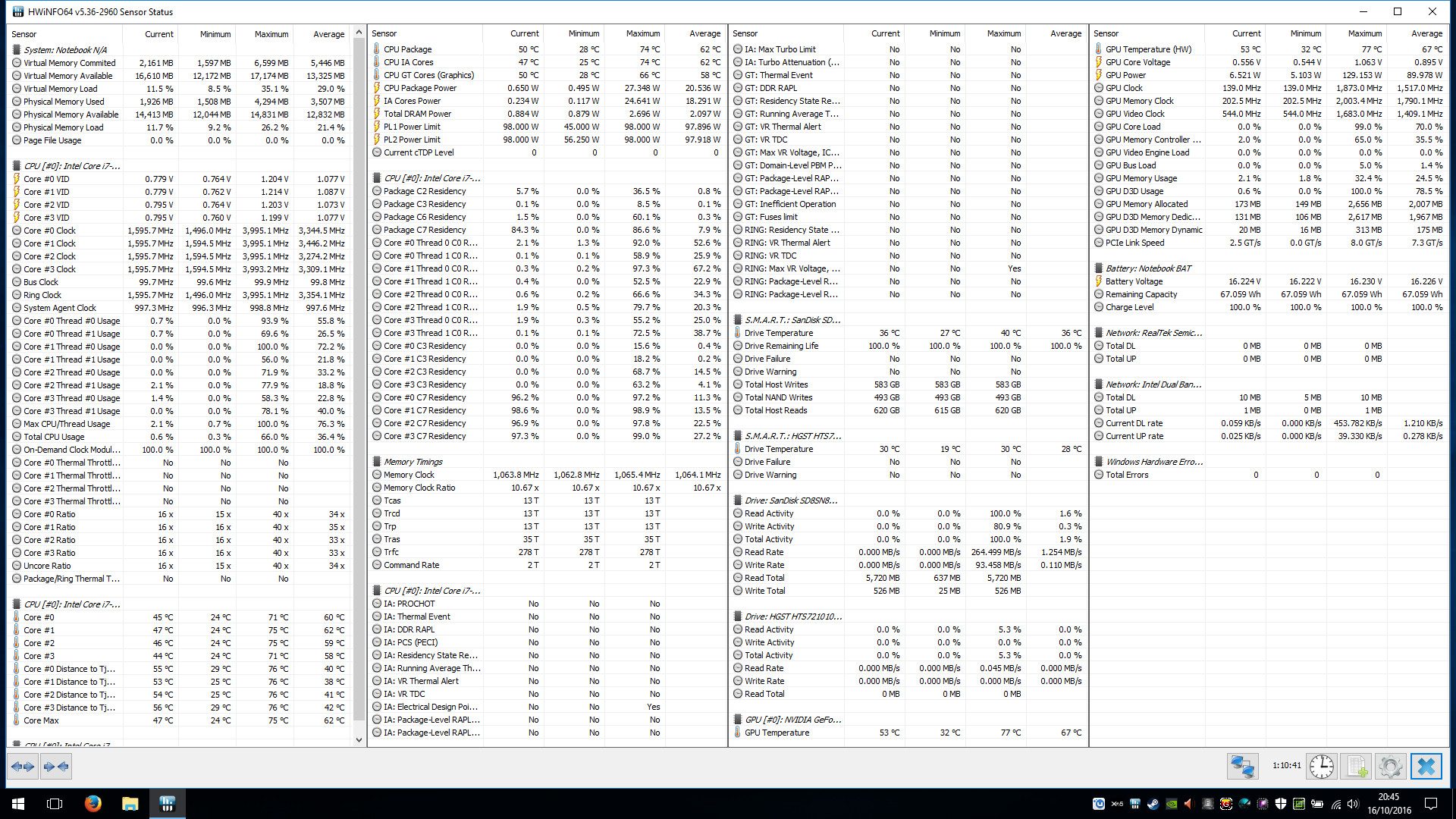
Task: Click the lightning icon beside CPU Package Power
Action: point(377,88)
